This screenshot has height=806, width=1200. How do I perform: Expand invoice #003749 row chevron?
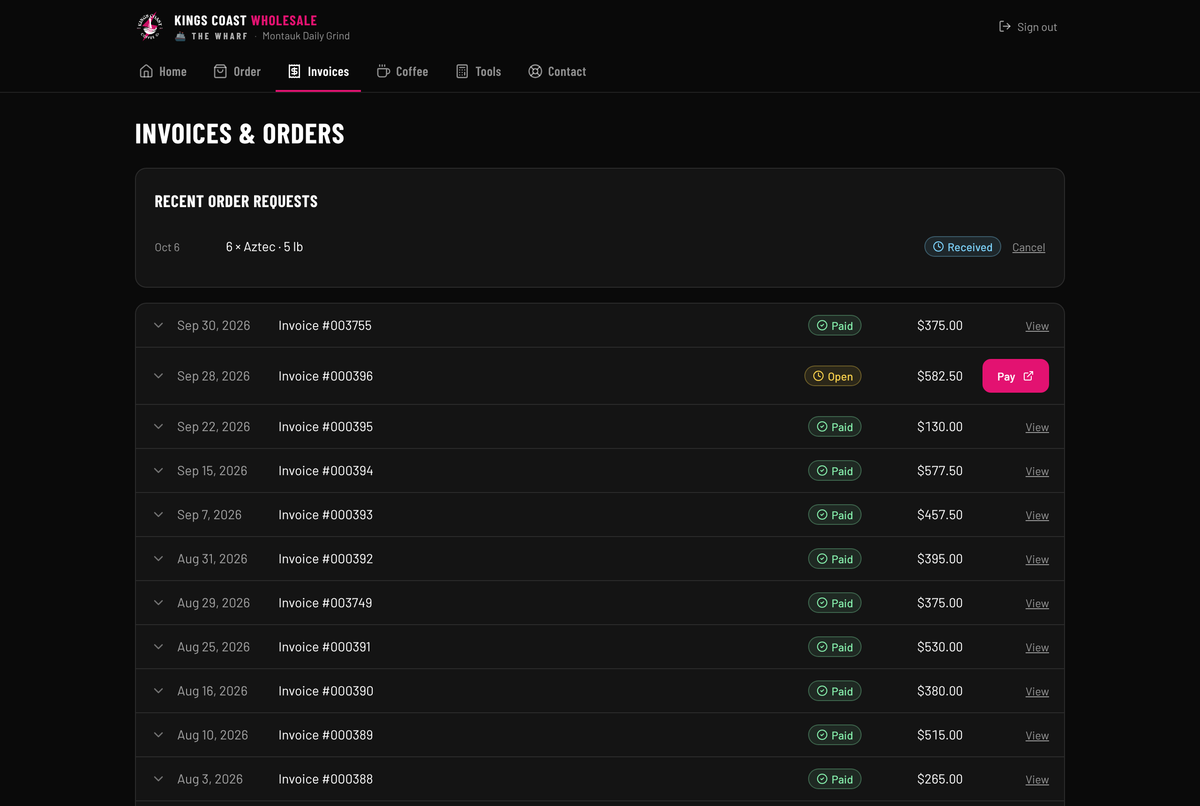[x=158, y=603]
